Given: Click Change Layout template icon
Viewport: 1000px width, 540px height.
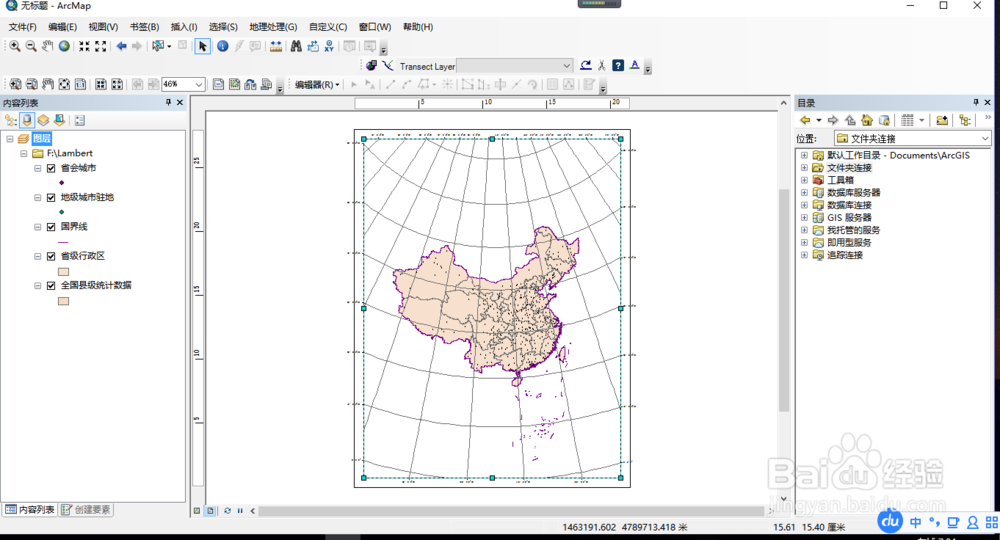Looking at the screenshot, I should tap(250, 84).
